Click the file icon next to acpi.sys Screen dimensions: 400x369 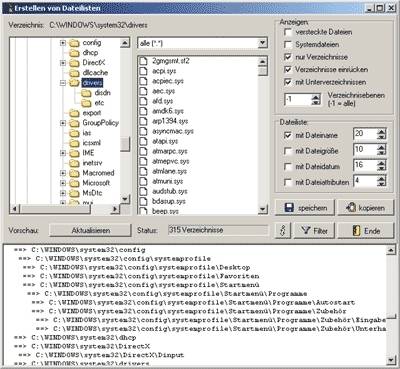point(143,71)
